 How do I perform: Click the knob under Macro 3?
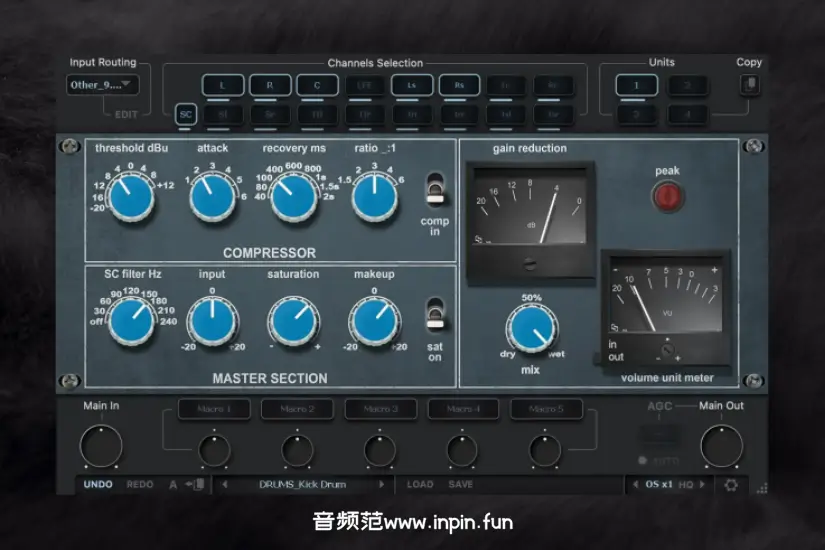point(379,451)
